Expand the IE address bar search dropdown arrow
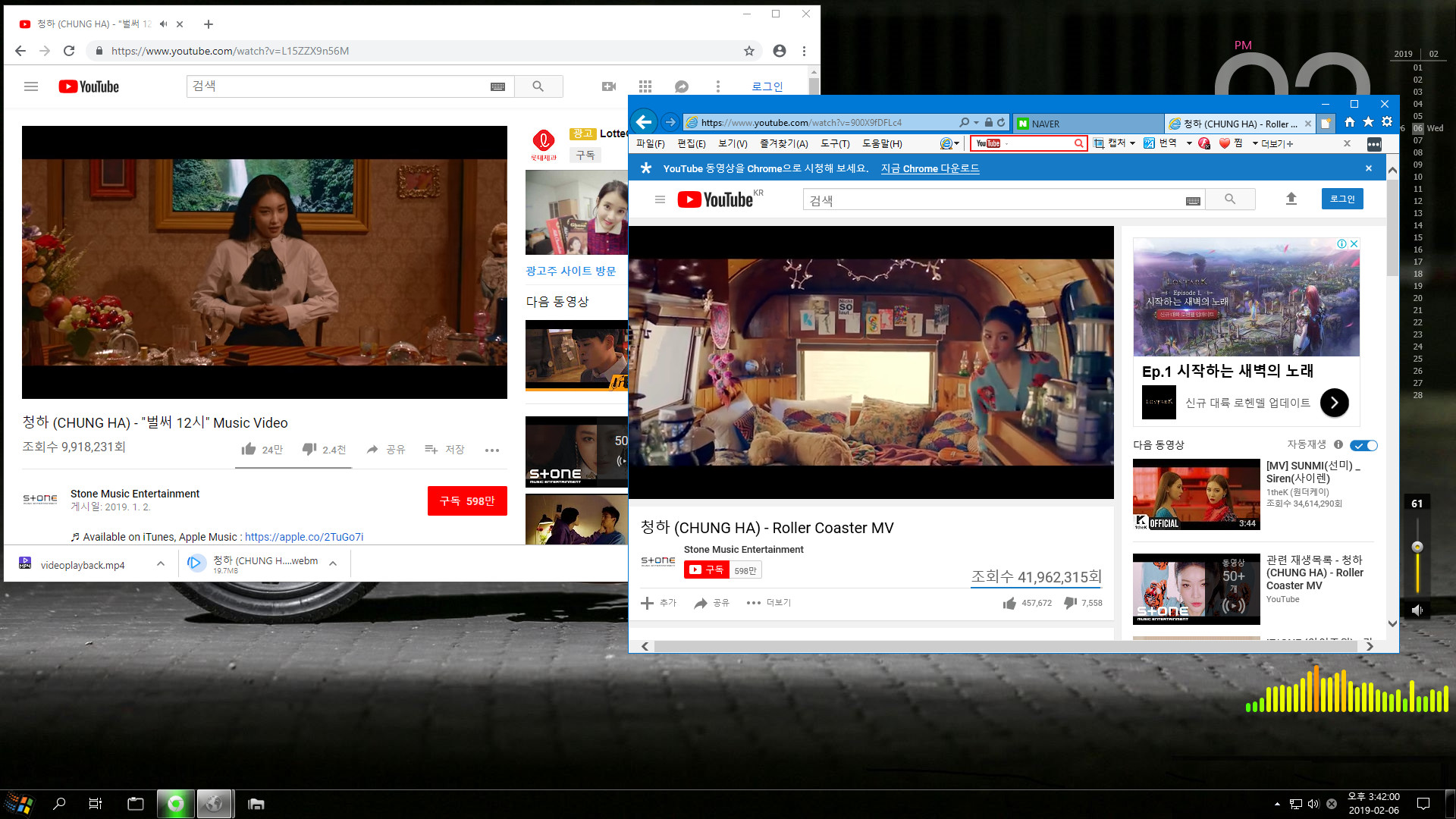1456x819 pixels. coord(977,122)
